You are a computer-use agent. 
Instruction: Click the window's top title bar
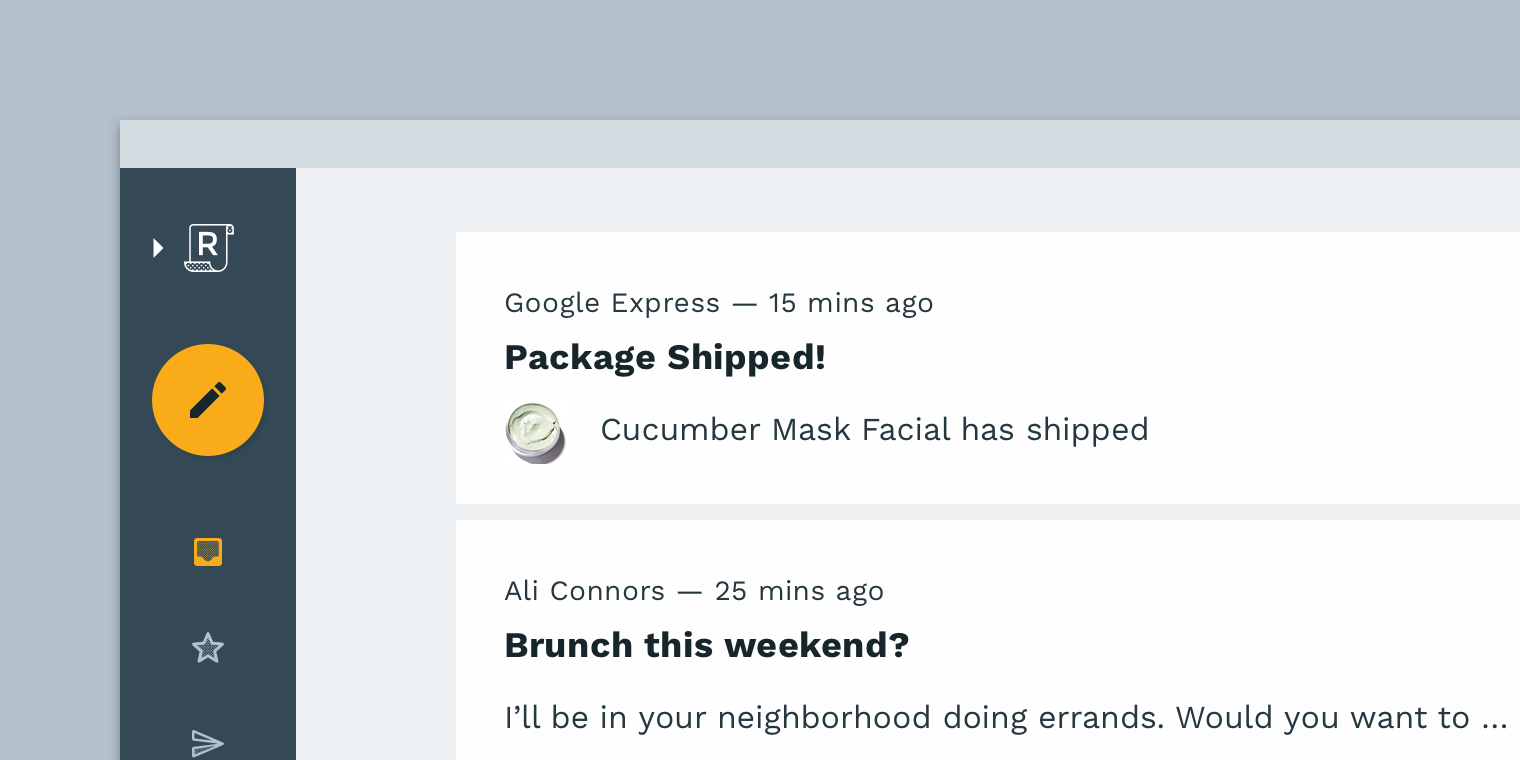coord(800,144)
